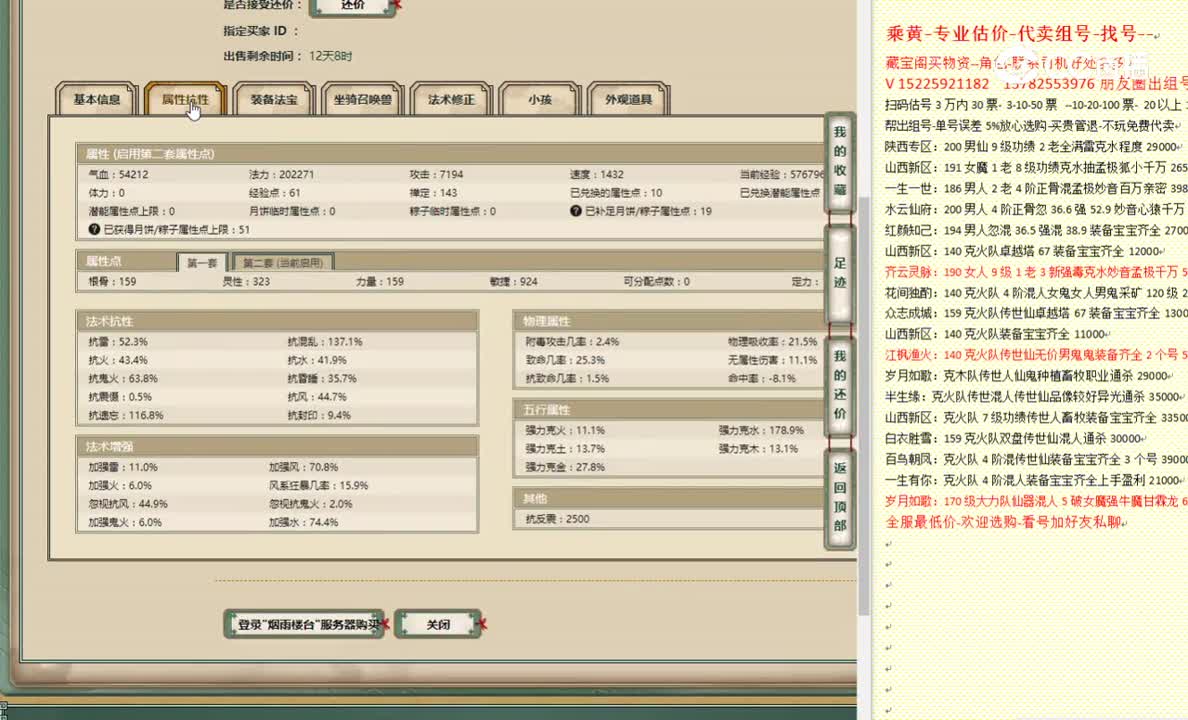Click the 物理吸收率 : 21.5% entry
Image resolution: width=1188 pixels, height=720 pixels.
point(772,342)
